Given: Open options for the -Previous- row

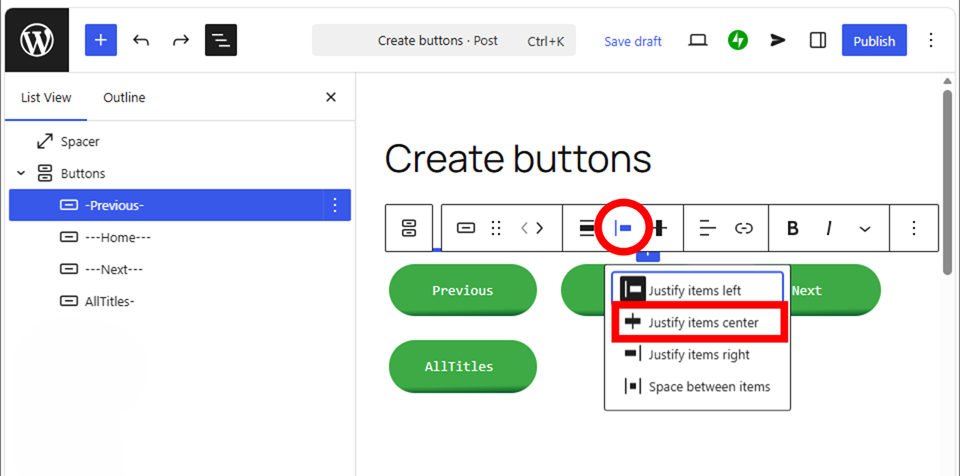Looking at the screenshot, I should pyautogui.click(x=335, y=205).
